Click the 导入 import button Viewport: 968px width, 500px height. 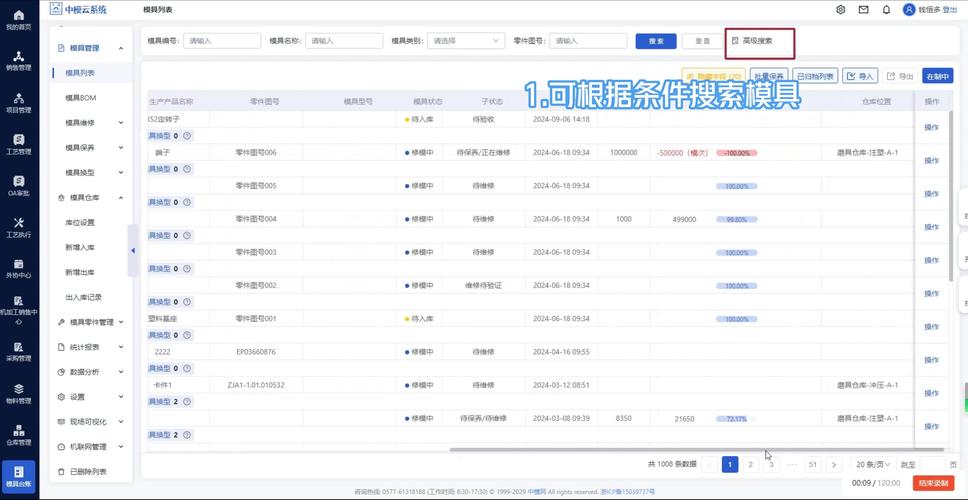pos(860,76)
